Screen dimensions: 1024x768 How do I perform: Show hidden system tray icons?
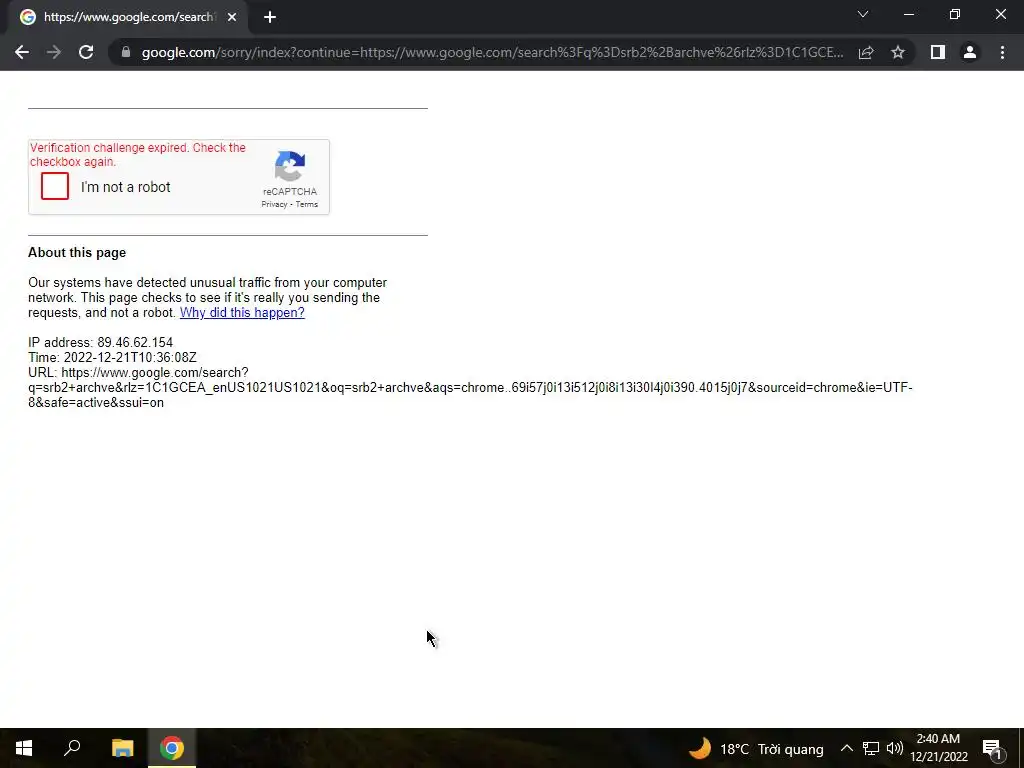[846, 748]
